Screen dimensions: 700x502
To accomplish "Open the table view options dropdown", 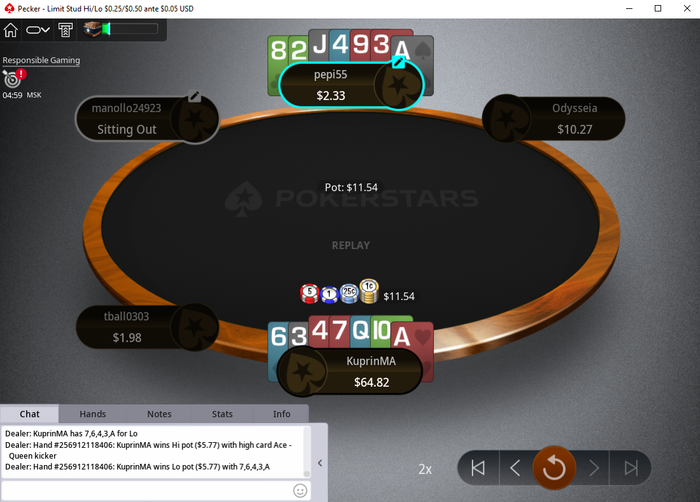I will tap(38, 30).
